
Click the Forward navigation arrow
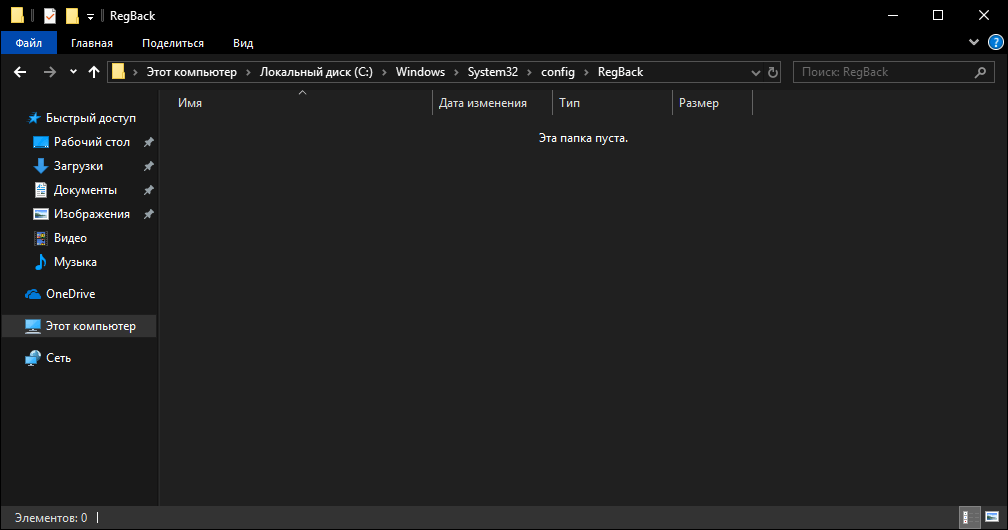point(50,72)
